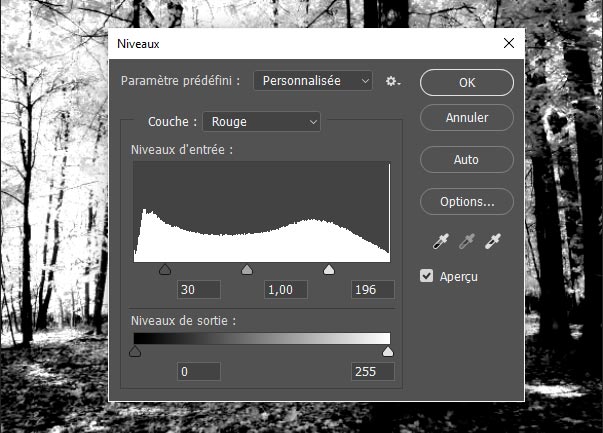Select the black point eyedropper

[x=441, y=241]
